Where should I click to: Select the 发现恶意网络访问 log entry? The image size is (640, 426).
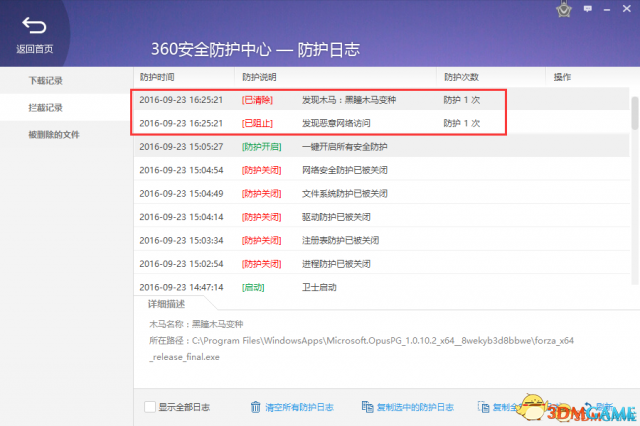point(382,123)
